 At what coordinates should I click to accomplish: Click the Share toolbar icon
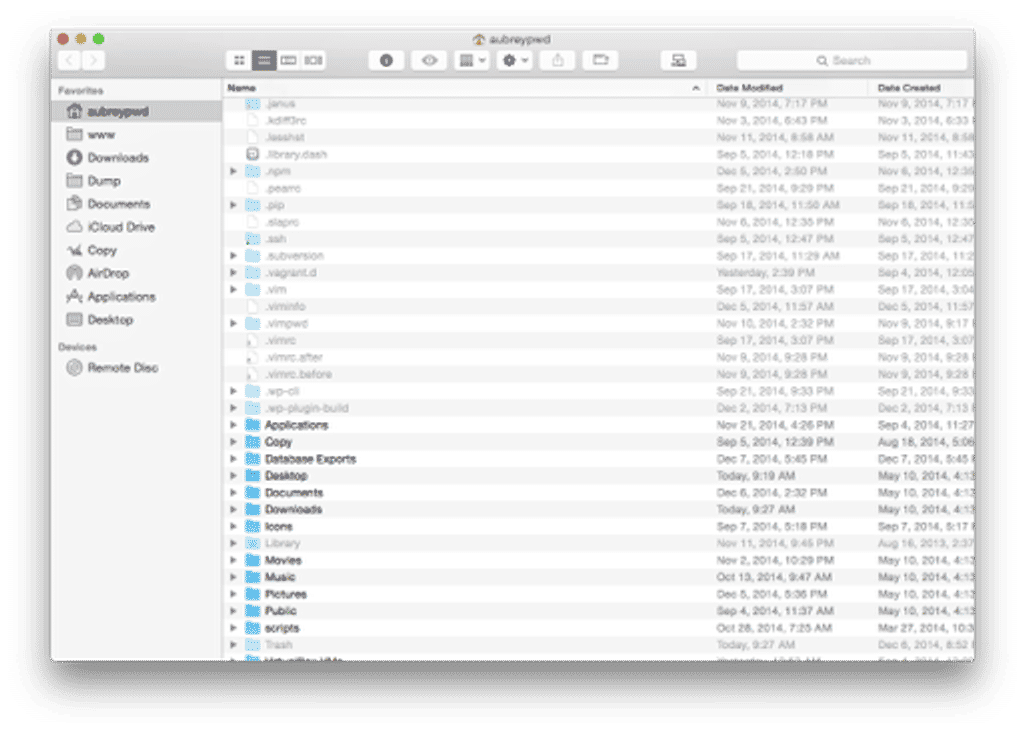557,60
